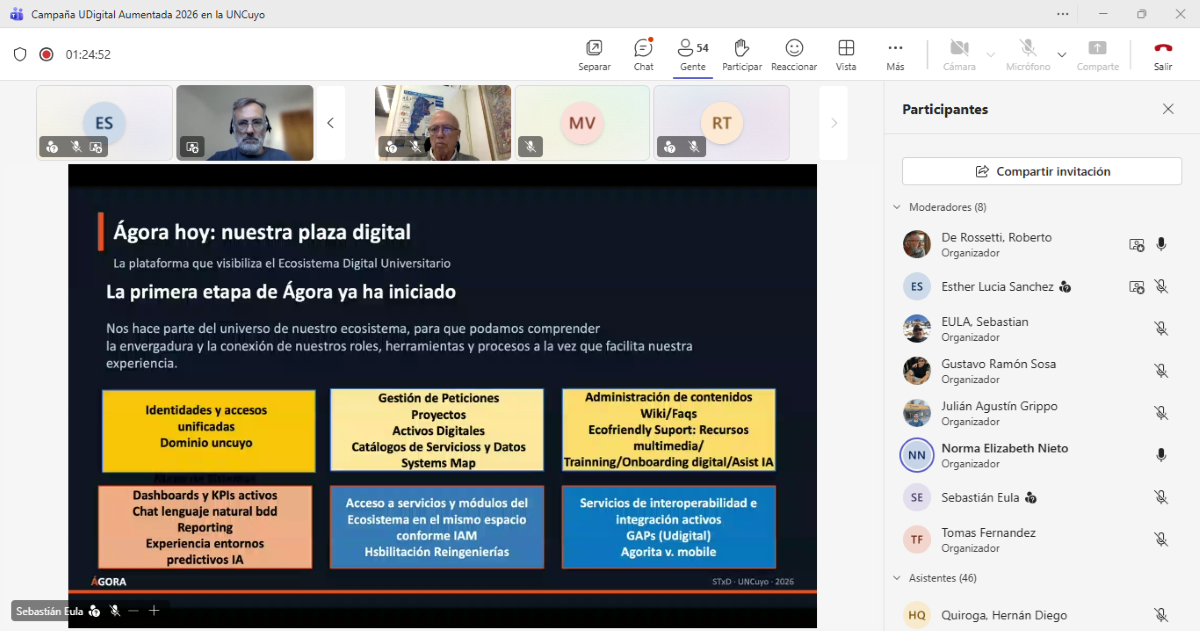Expand the camera options dropdown arrow

click(x=991, y=55)
